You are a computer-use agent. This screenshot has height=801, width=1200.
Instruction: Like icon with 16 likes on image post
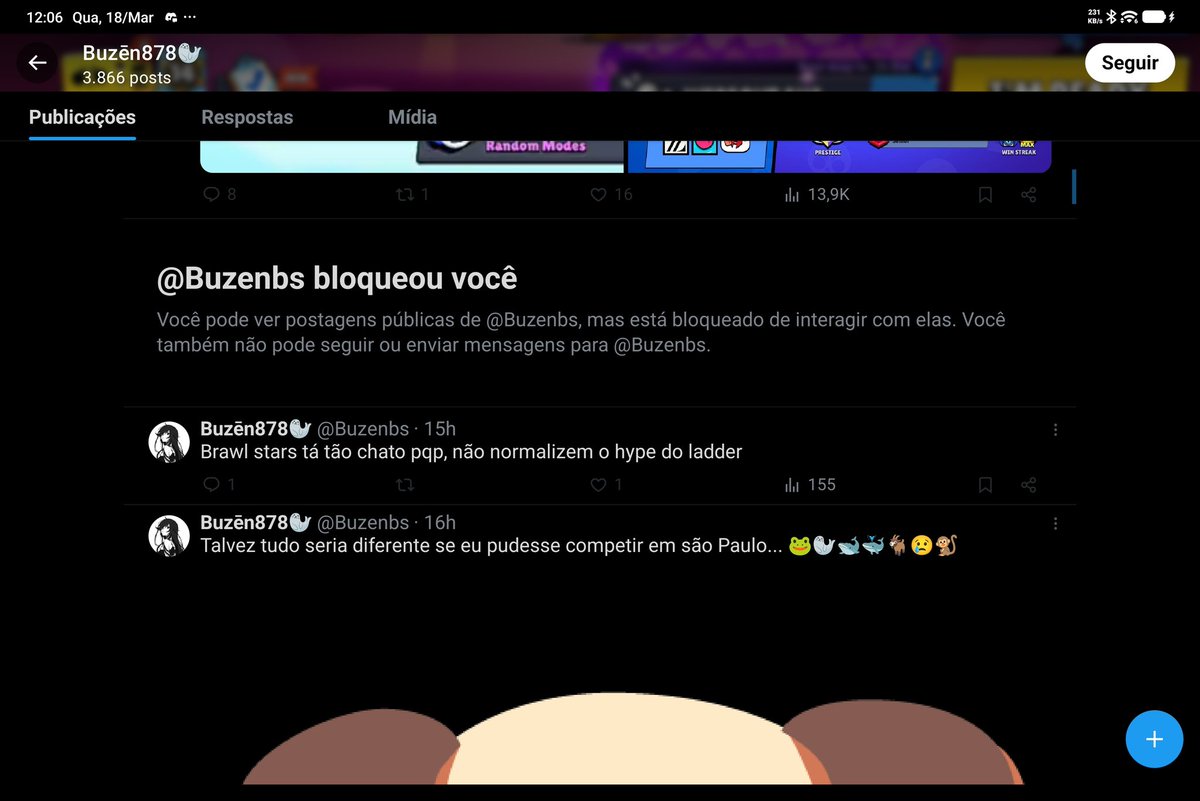click(598, 195)
